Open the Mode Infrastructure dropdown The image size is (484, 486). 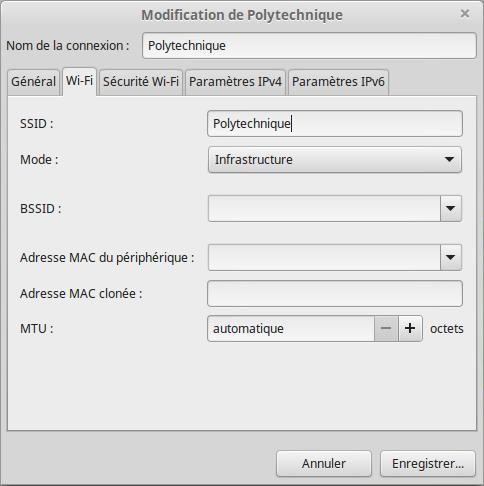335,160
